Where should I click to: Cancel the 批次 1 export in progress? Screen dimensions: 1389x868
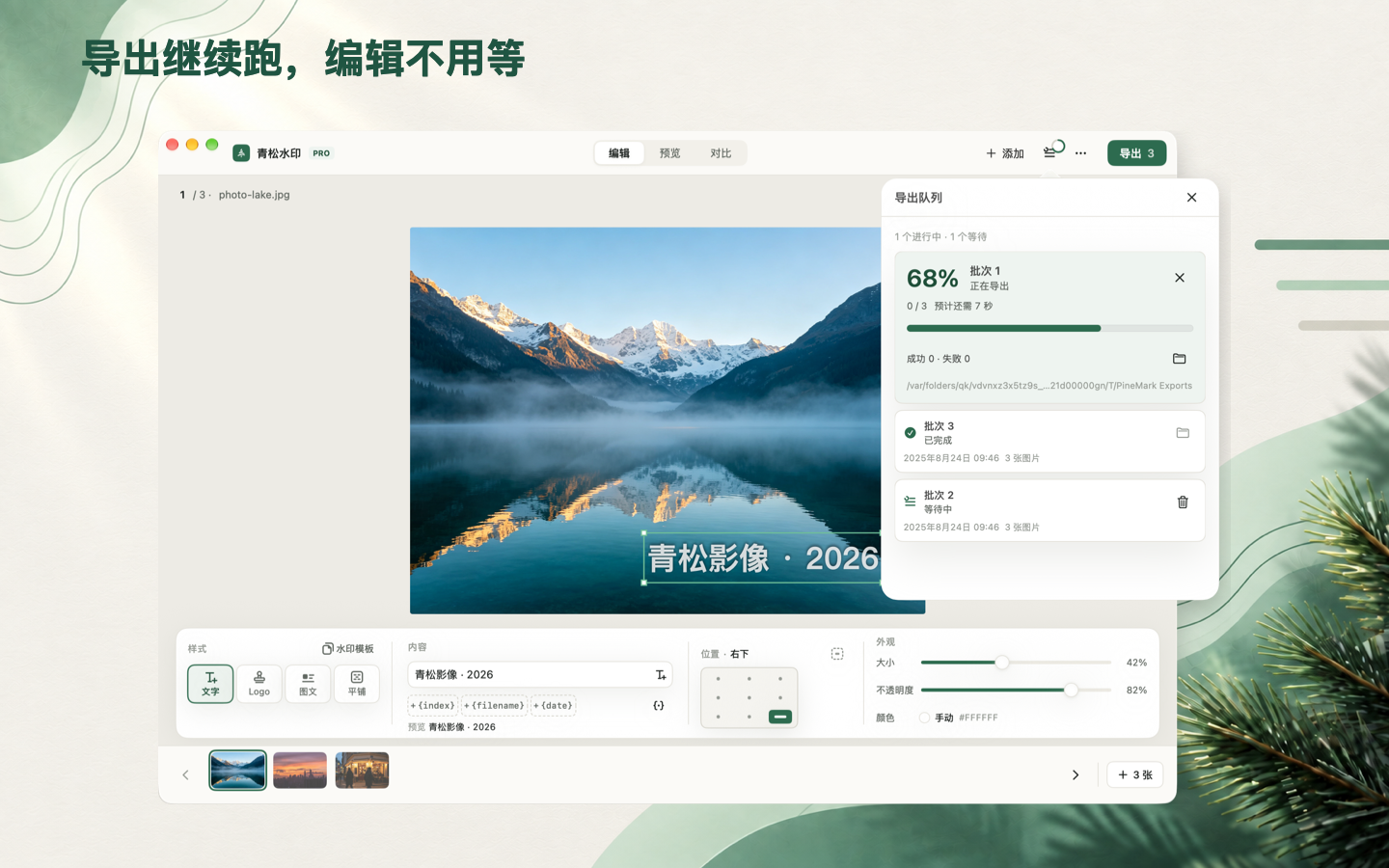[1180, 278]
